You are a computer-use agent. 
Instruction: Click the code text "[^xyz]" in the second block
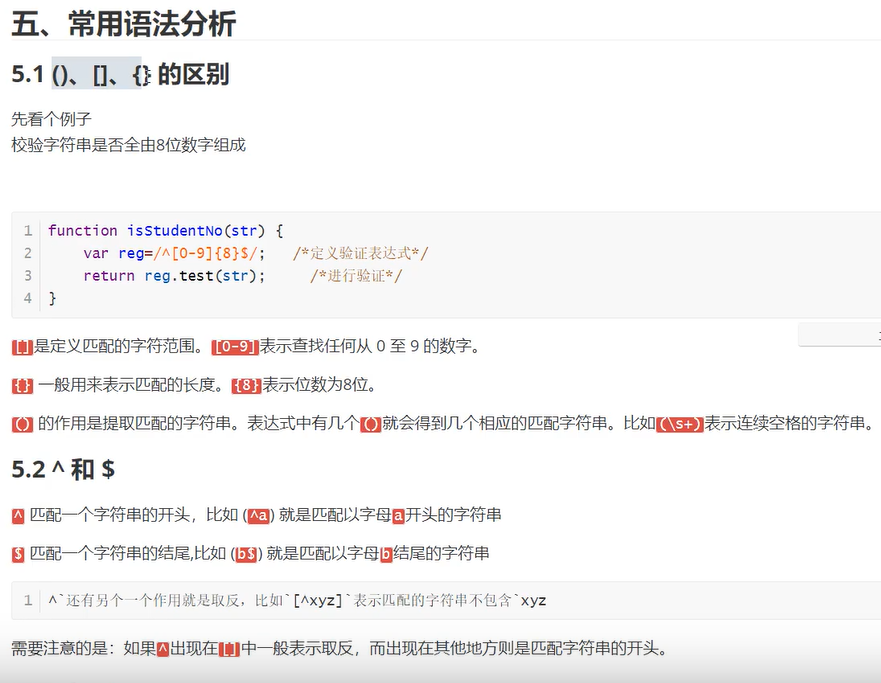(317, 600)
